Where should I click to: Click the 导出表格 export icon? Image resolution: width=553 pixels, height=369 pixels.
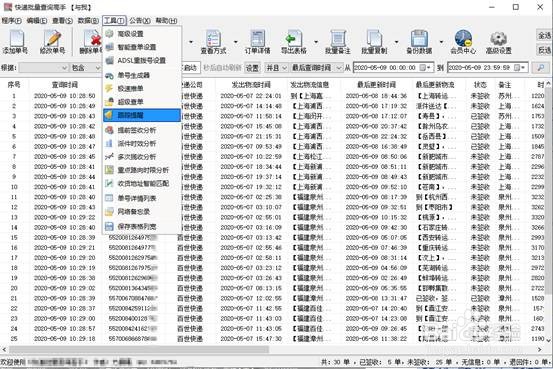click(x=293, y=42)
